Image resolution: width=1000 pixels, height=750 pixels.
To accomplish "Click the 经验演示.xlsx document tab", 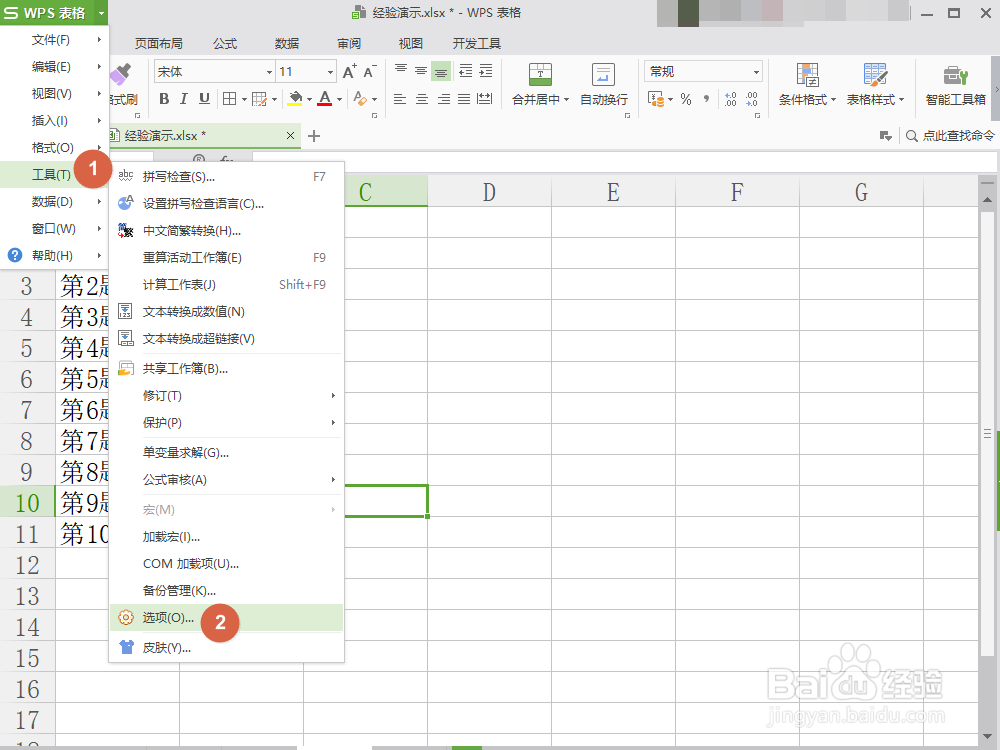I will click(195, 133).
